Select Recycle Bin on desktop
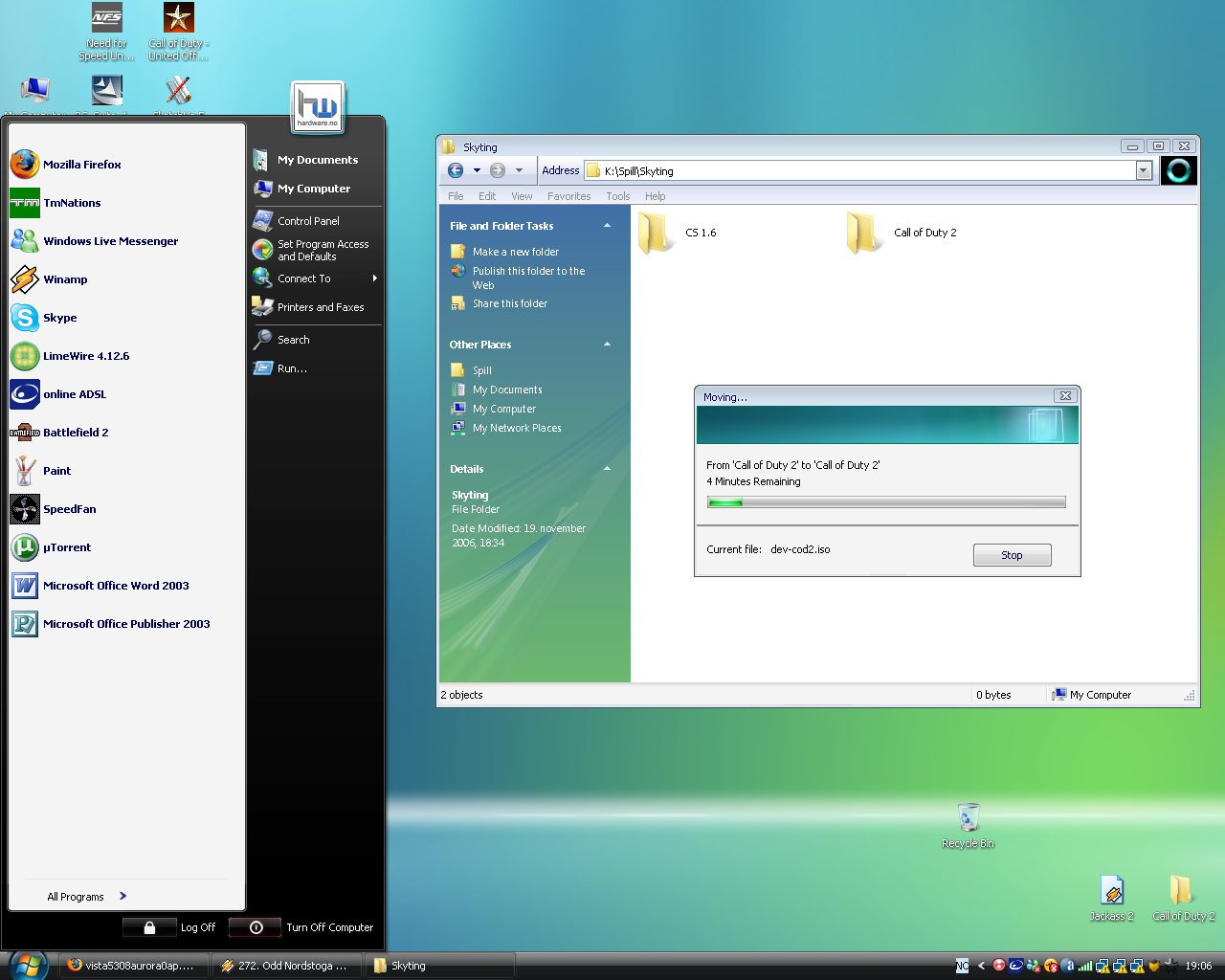This screenshot has height=980, width=1225. [x=968, y=825]
